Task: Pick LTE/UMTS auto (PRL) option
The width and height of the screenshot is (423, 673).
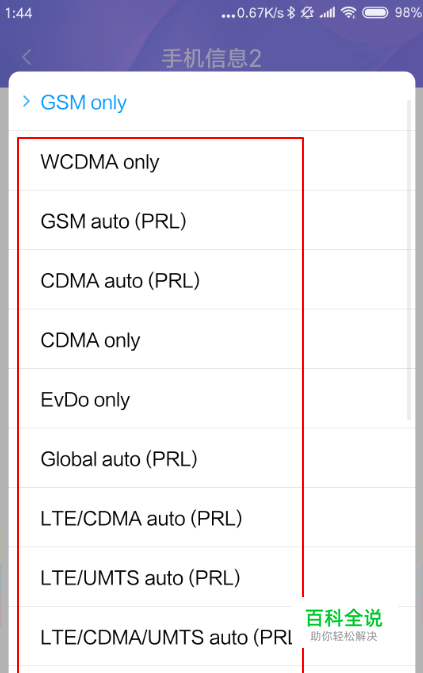Action: 212,577
